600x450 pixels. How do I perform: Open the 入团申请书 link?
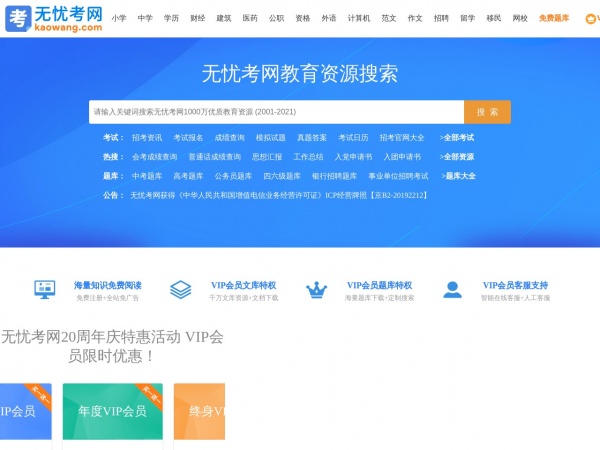[402, 157]
